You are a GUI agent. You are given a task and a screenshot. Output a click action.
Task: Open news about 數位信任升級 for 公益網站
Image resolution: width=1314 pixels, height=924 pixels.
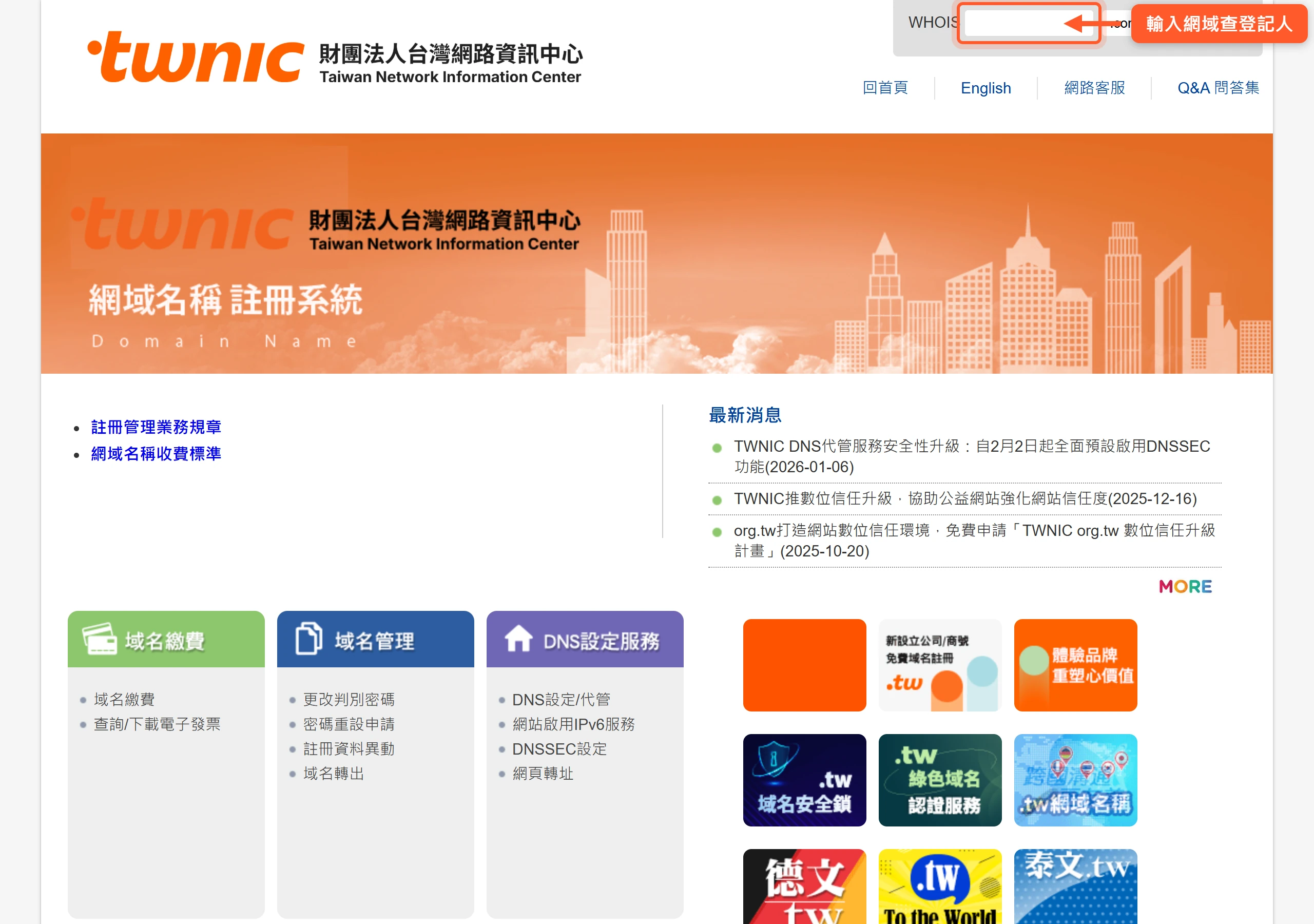pyautogui.click(x=965, y=498)
